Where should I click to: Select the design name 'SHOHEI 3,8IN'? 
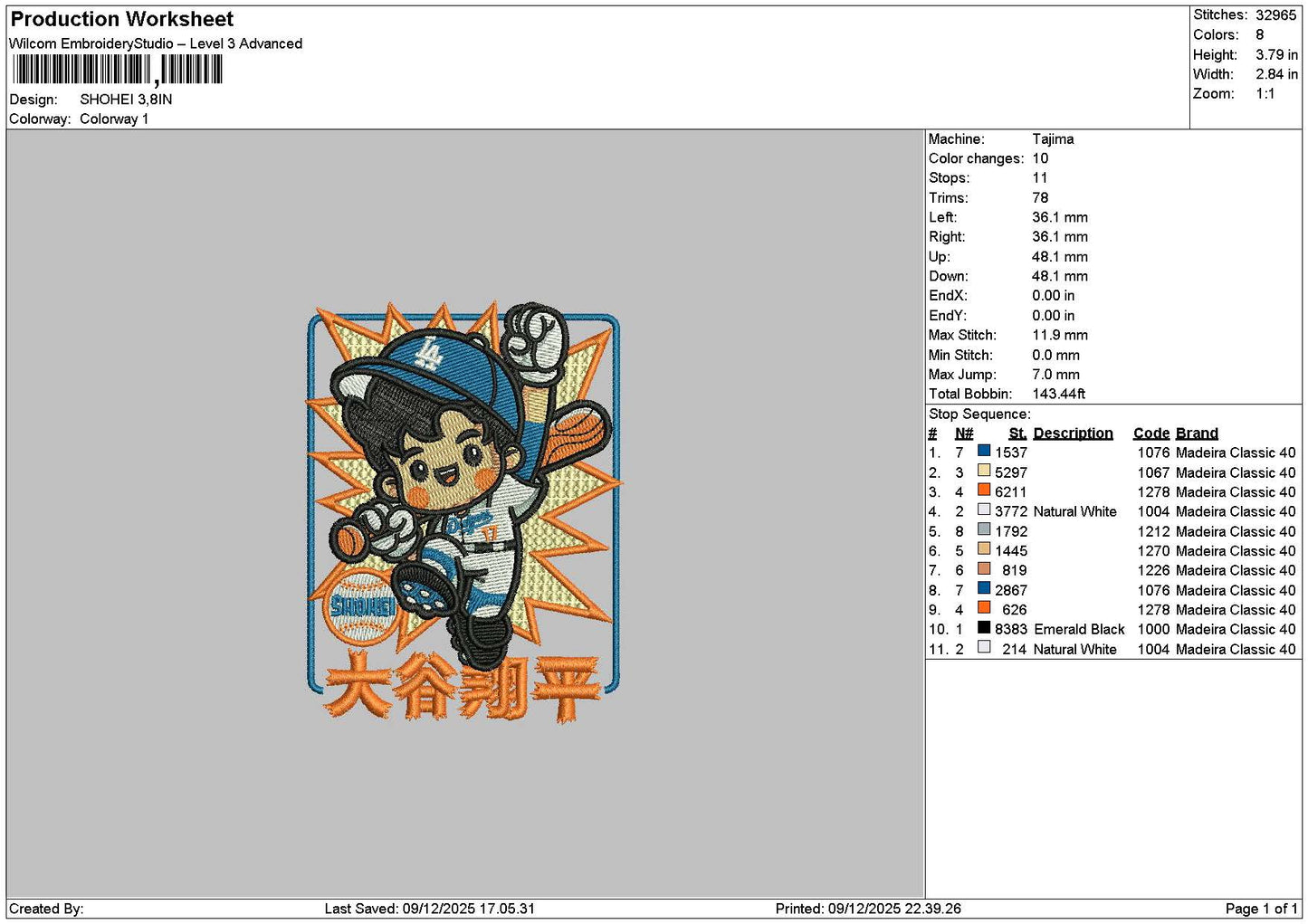click(x=126, y=100)
